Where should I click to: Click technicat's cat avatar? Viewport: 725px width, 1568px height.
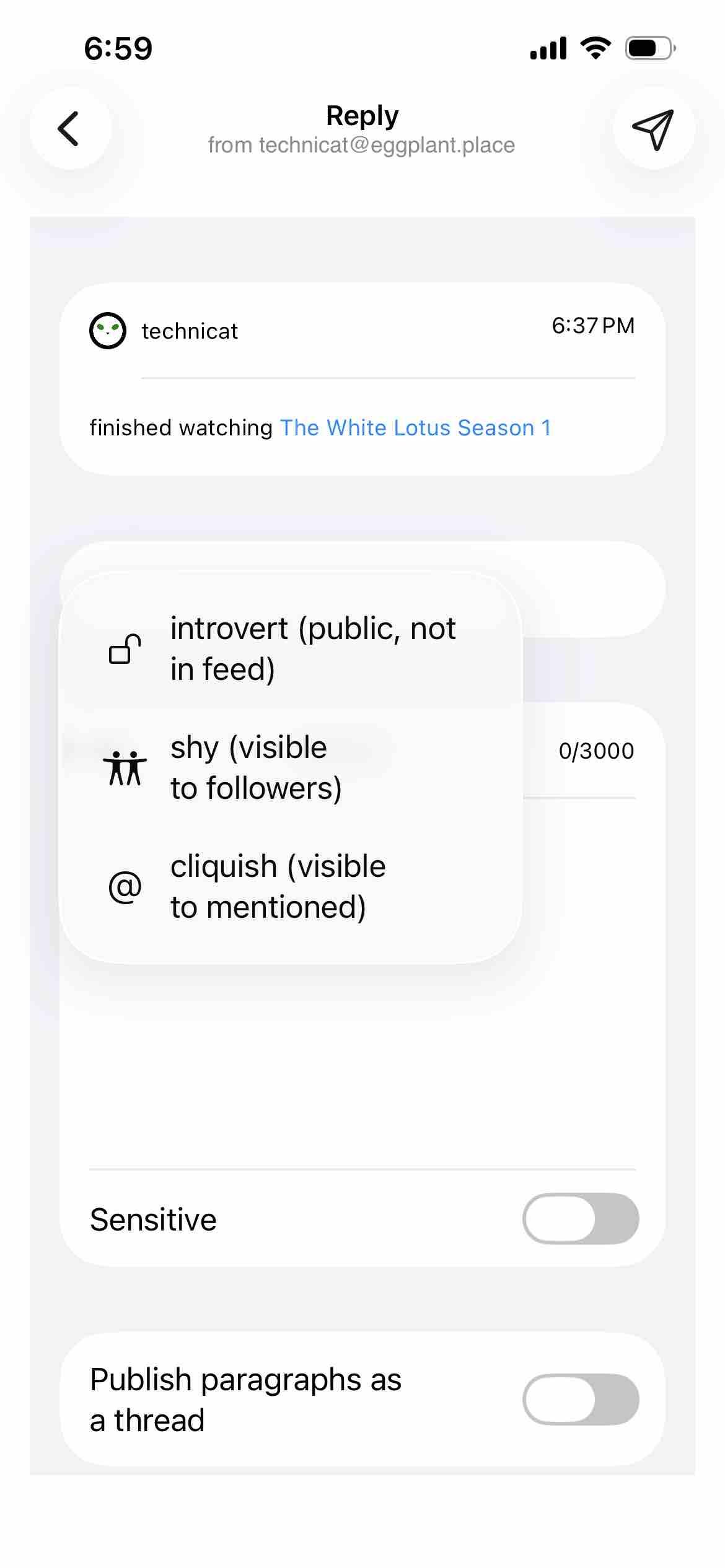coord(108,331)
